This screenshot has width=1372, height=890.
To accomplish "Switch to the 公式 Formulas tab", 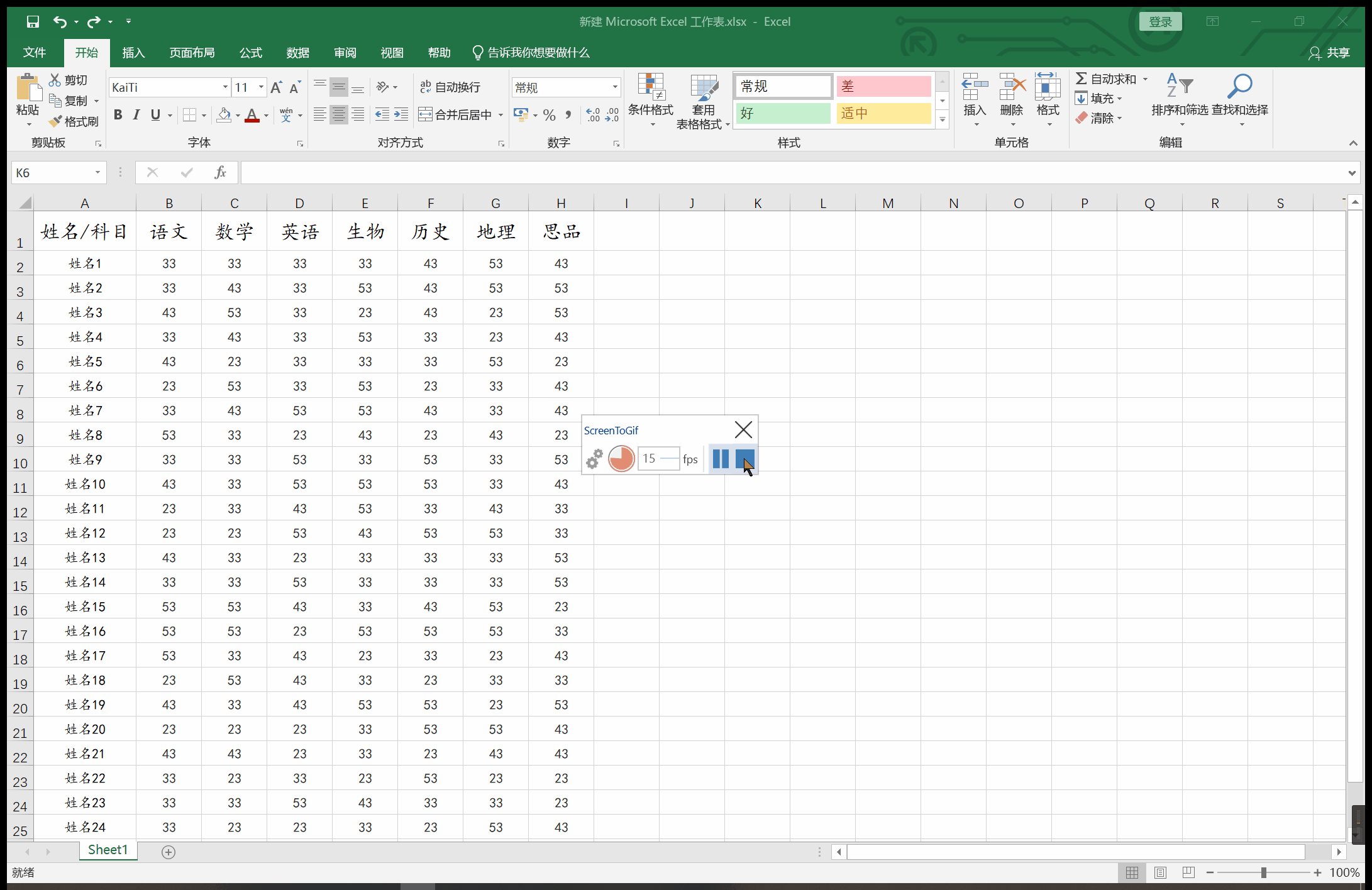I will click(251, 53).
